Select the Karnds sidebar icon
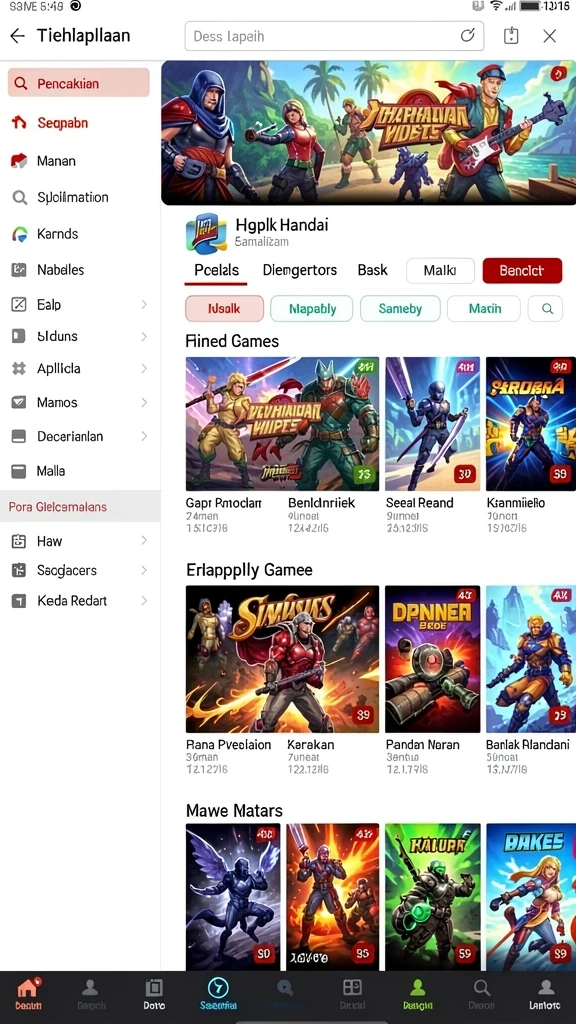 pos(20,234)
